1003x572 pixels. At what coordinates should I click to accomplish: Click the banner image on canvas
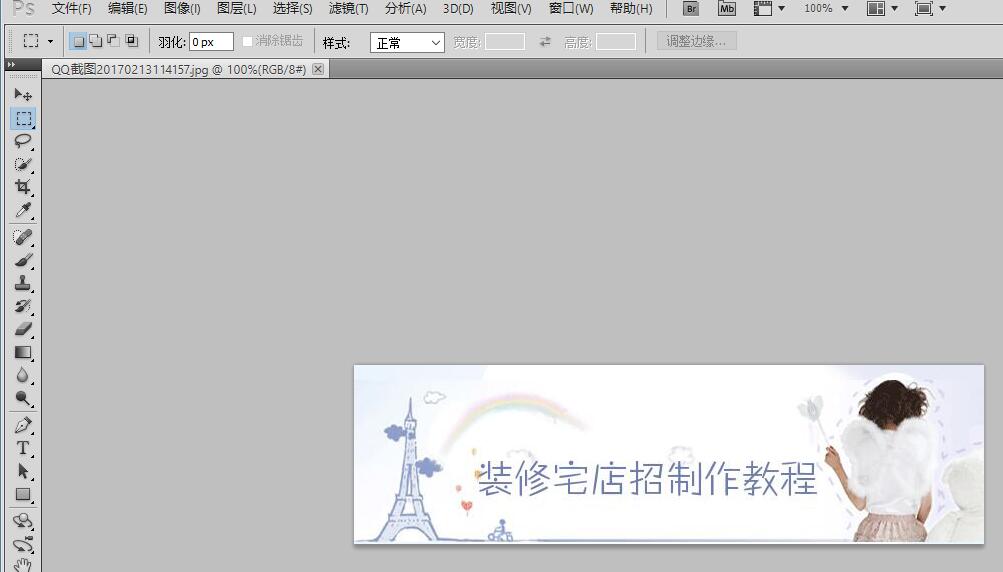pos(668,454)
